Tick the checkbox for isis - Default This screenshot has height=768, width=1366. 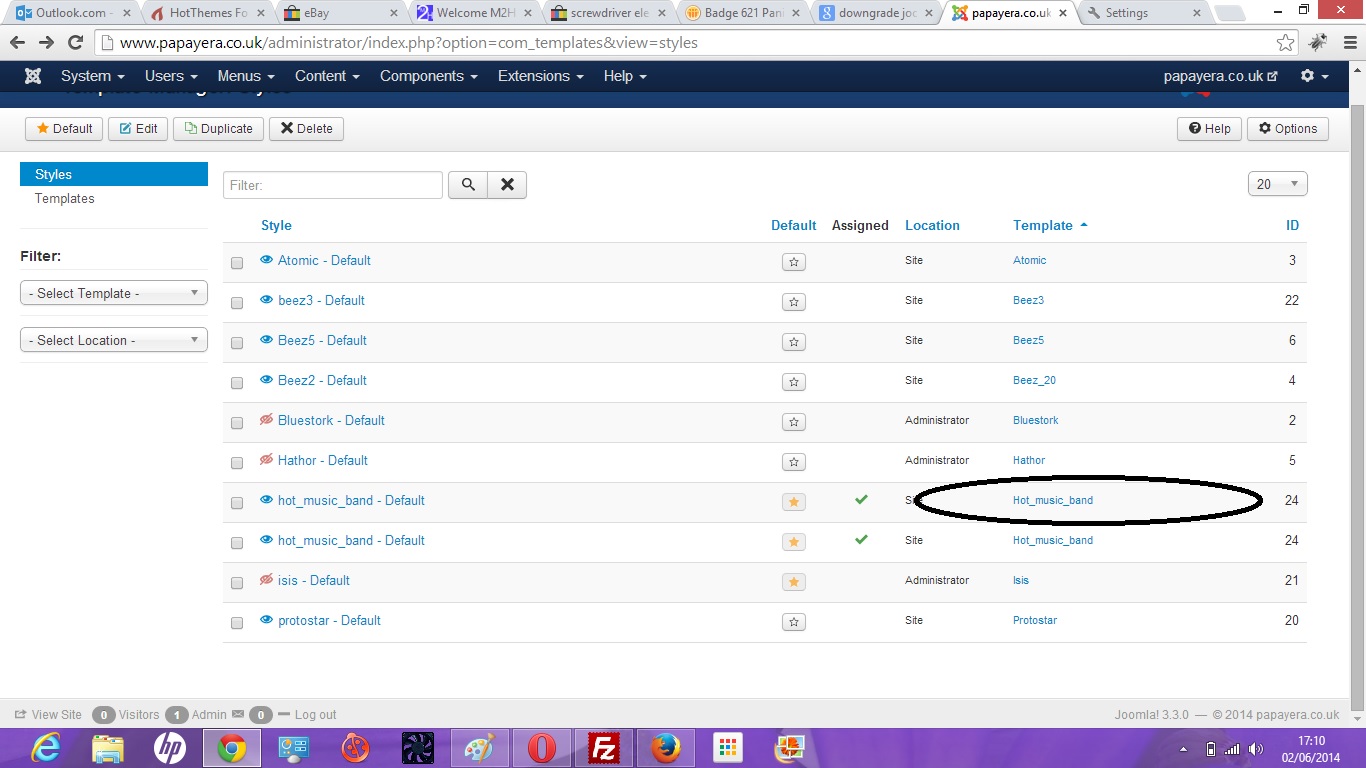coord(237,583)
